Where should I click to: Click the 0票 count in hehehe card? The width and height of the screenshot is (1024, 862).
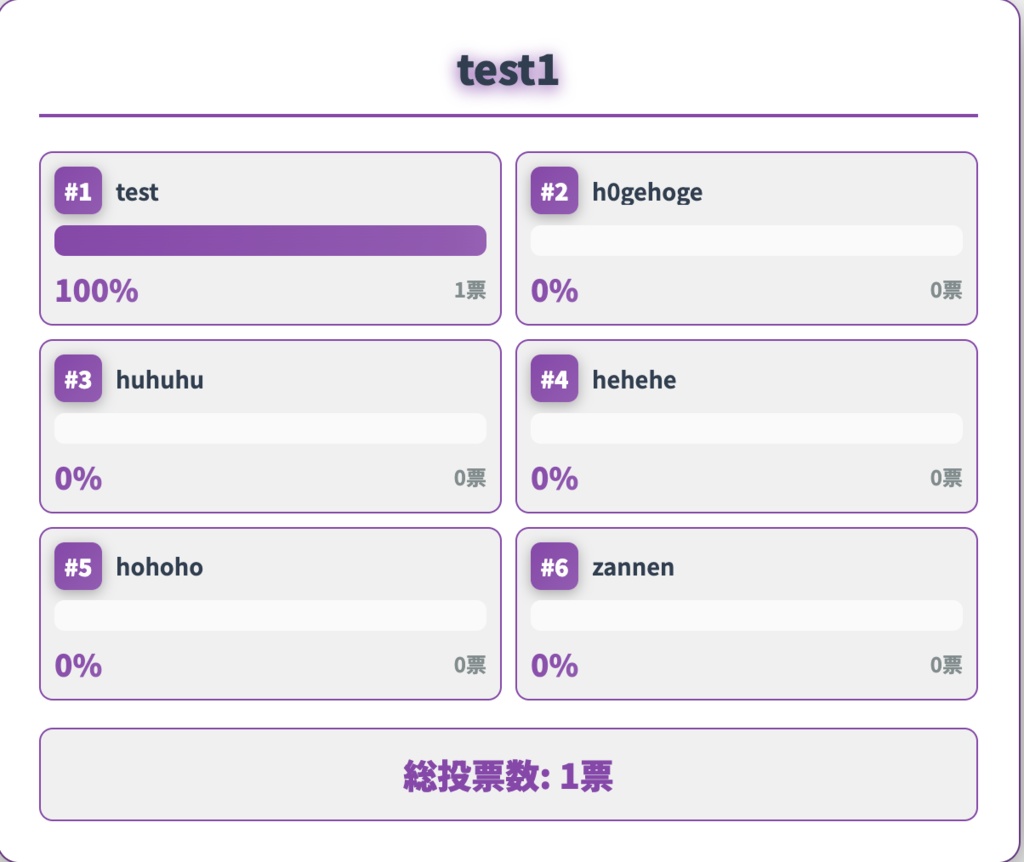946,478
